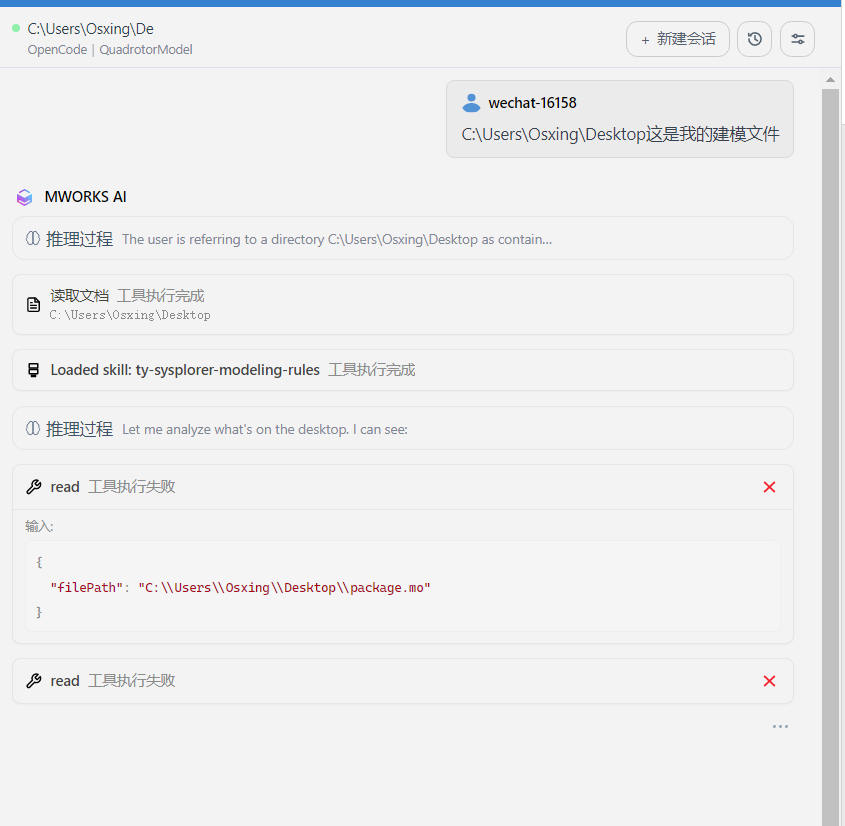Click wrench icon of the collapsed read tool
Image resolution: width=845 pixels, height=826 pixels.
(33, 681)
